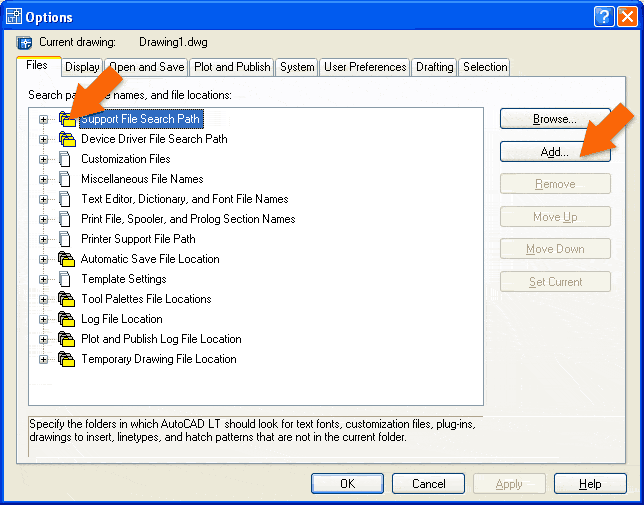Click the Device Driver File Search Path folder icon
This screenshot has width=644, height=505.
[67, 139]
